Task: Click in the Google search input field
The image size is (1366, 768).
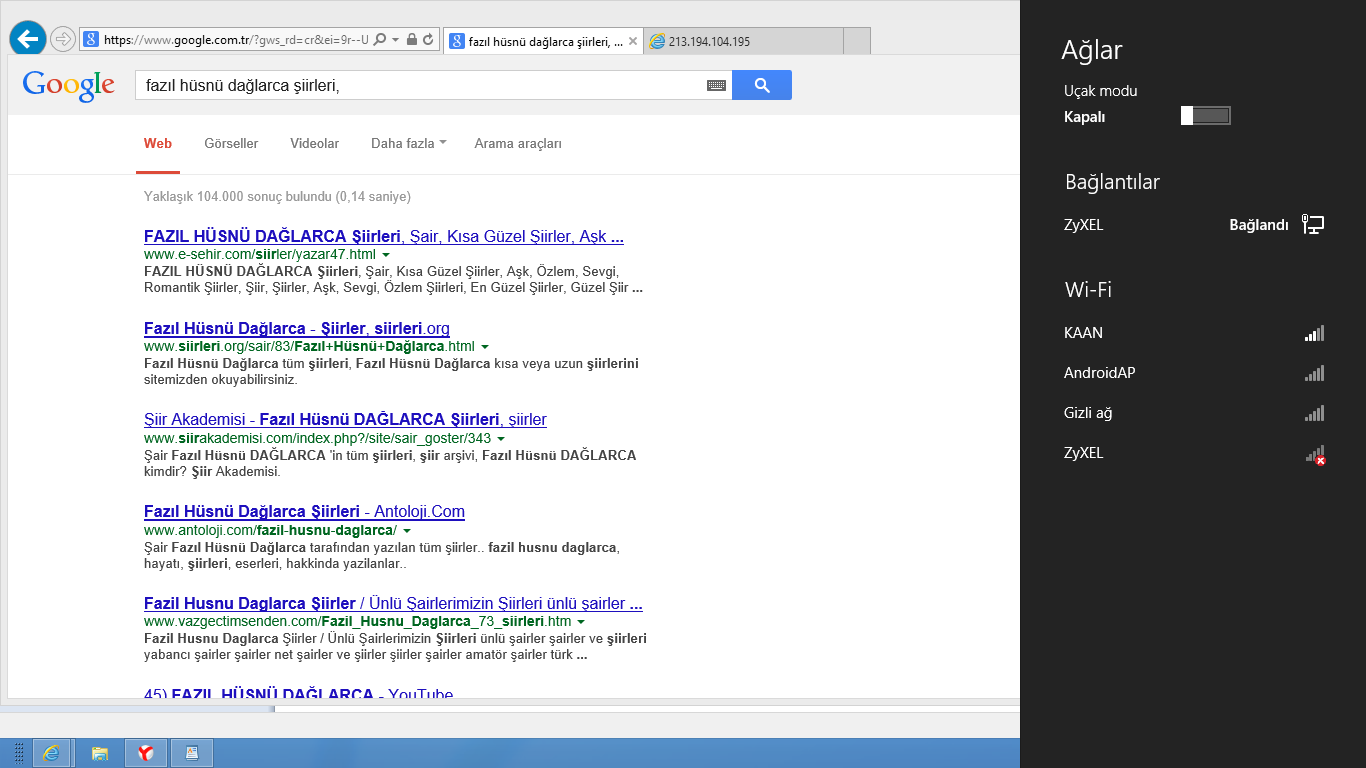Action: tap(420, 85)
